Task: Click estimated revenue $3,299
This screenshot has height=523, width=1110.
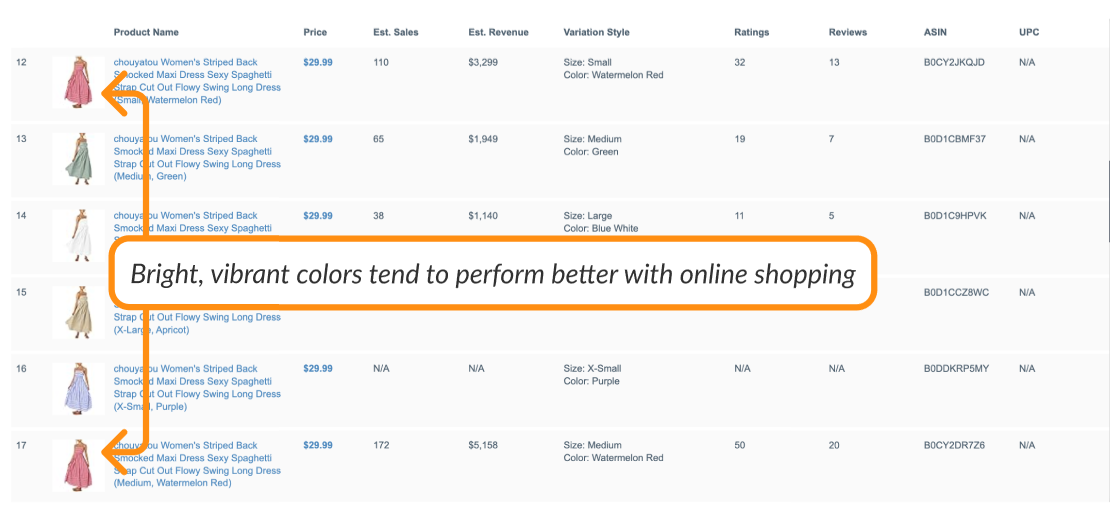Action: click(x=483, y=62)
